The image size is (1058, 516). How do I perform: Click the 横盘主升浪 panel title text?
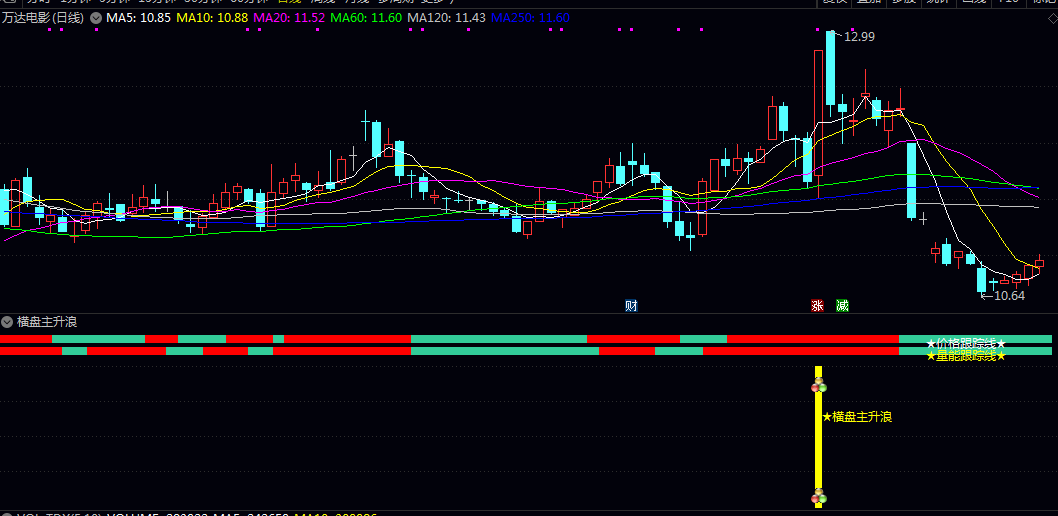tap(47, 322)
